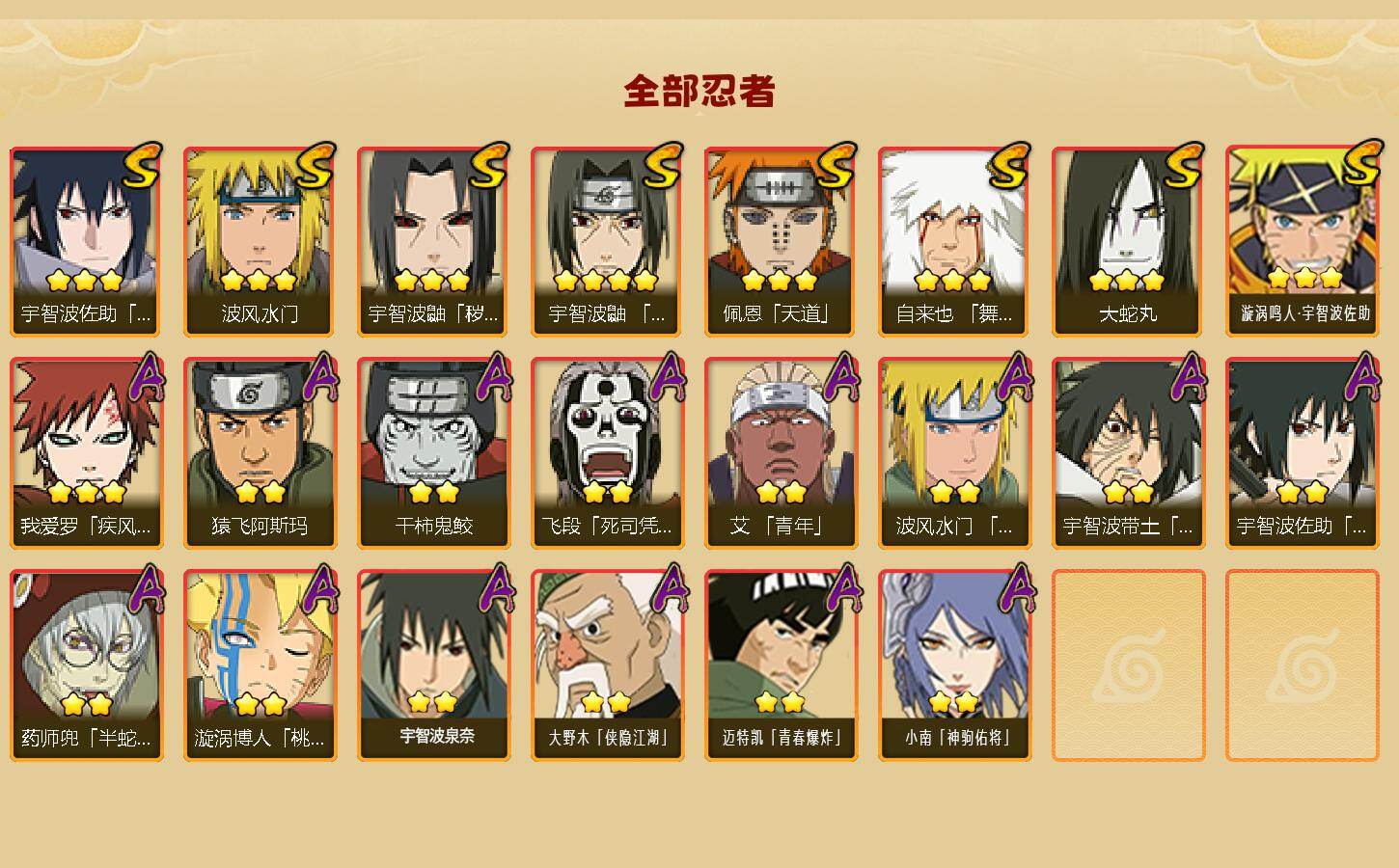Click the first empty ninja slot
The height and width of the screenshot is (868, 1399).
pos(1128,665)
